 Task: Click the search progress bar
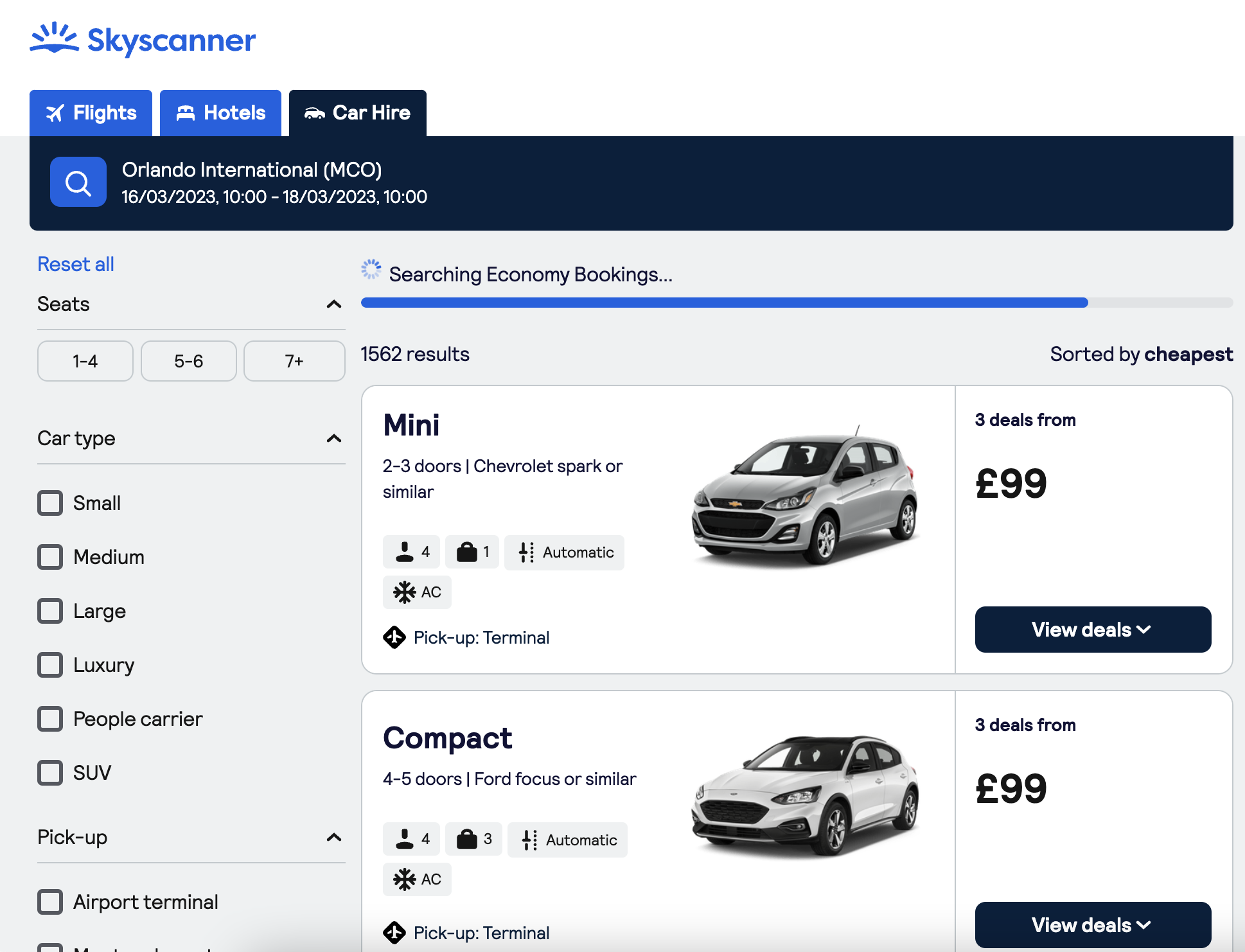pyautogui.click(x=797, y=303)
